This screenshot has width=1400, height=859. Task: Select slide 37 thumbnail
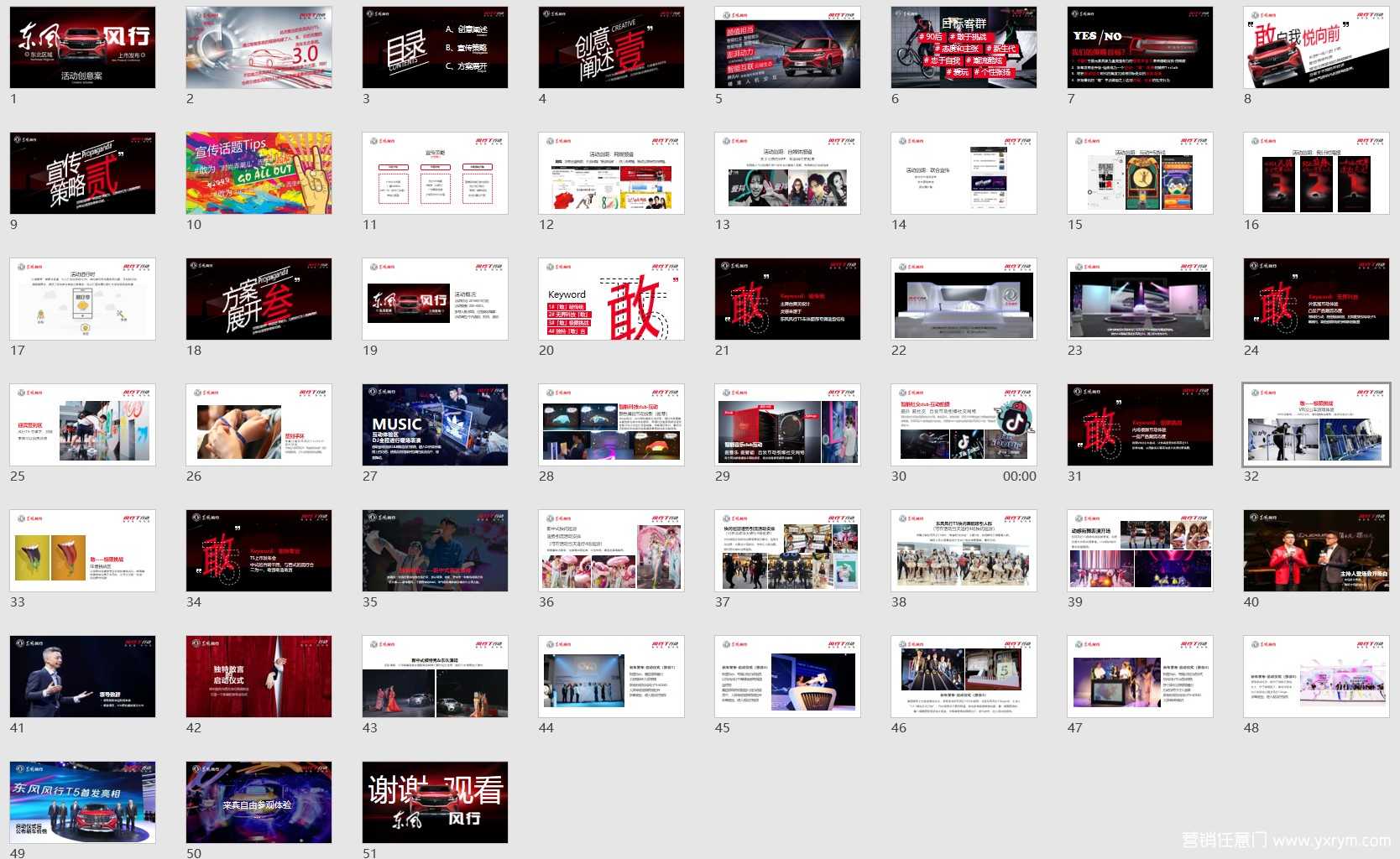(787, 550)
